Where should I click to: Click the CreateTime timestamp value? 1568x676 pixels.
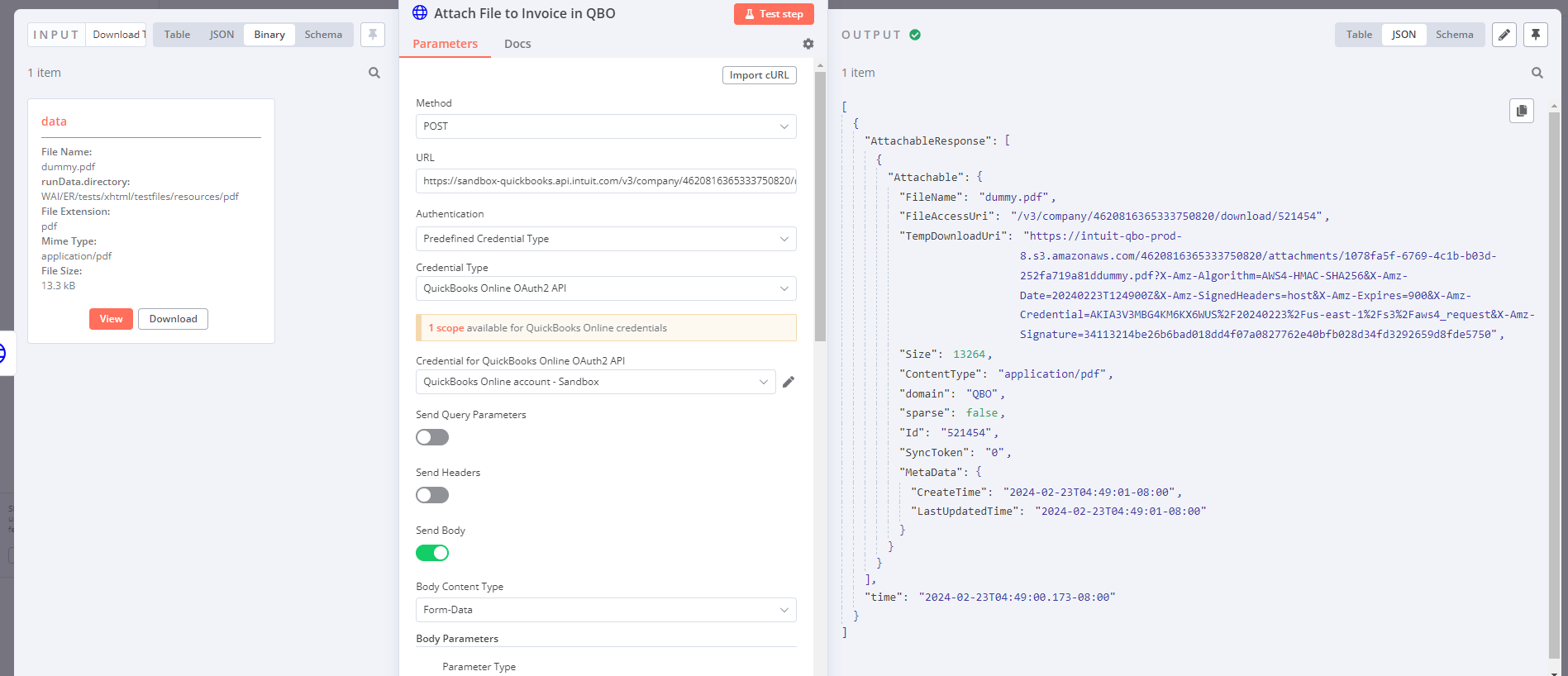tap(1090, 493)
